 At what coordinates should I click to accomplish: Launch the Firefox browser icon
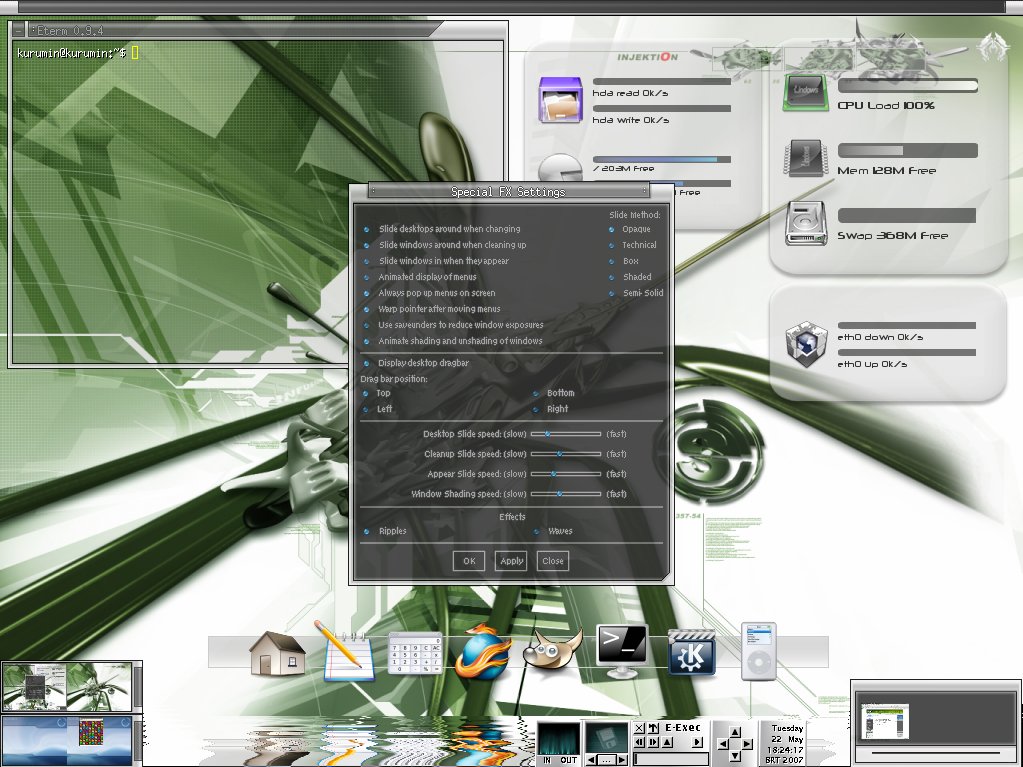[x=483, y=654]
